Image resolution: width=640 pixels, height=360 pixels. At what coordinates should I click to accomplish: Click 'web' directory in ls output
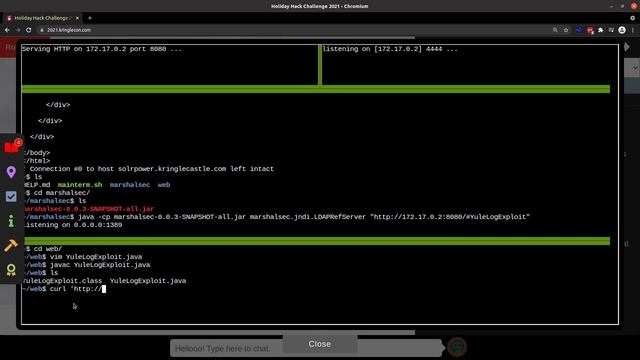click(164, 184)
